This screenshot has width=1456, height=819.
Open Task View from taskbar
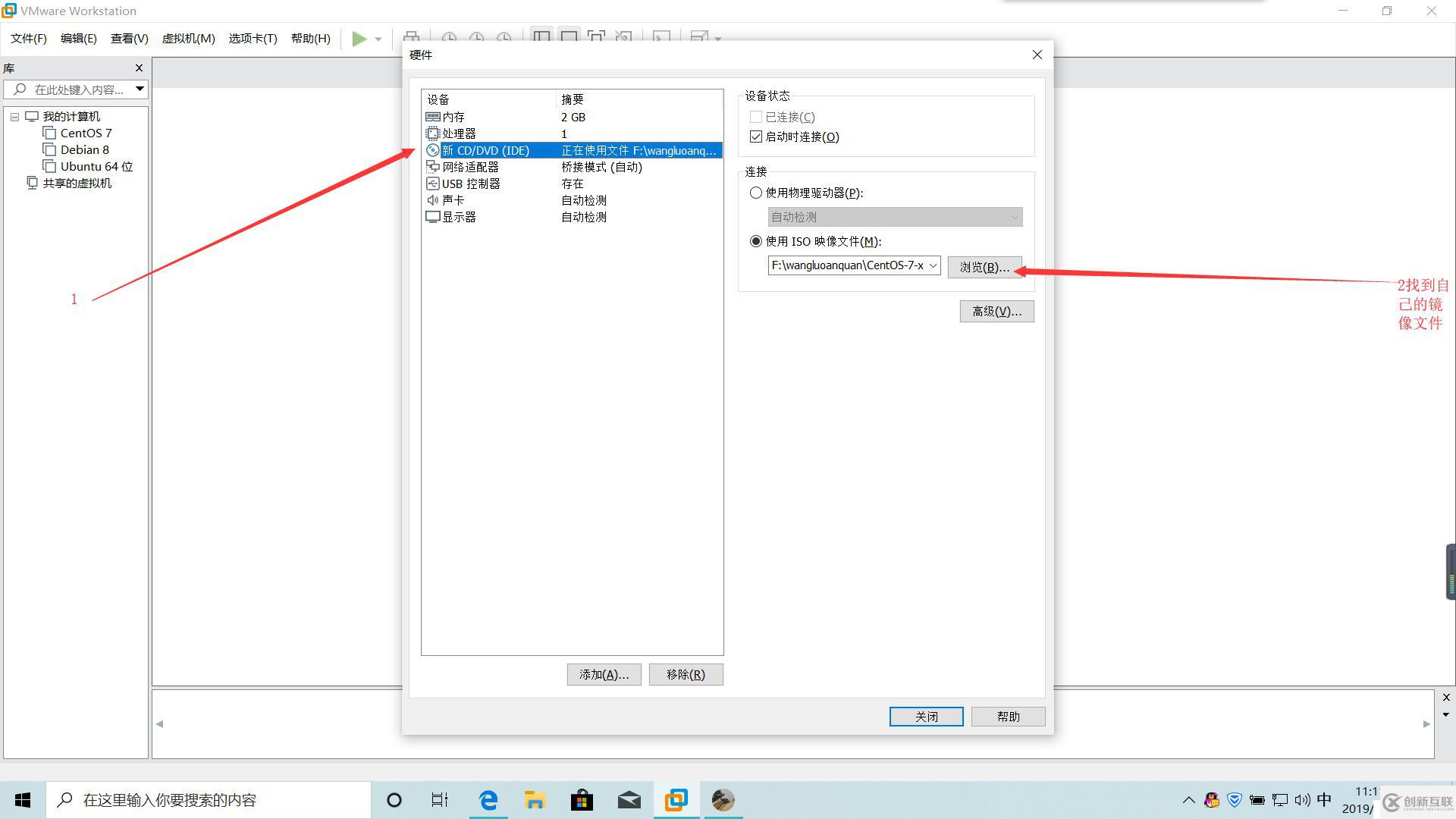440,800
